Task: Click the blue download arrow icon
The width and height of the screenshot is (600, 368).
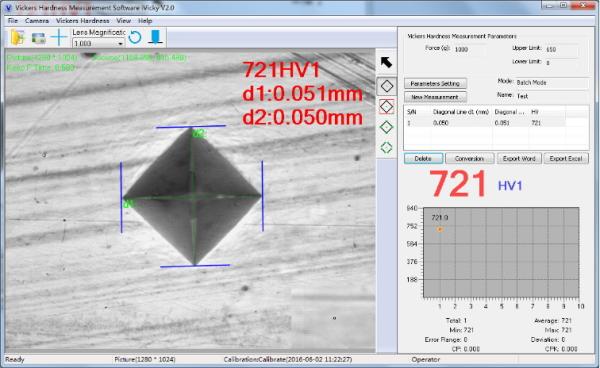Action: coord(155,37)
